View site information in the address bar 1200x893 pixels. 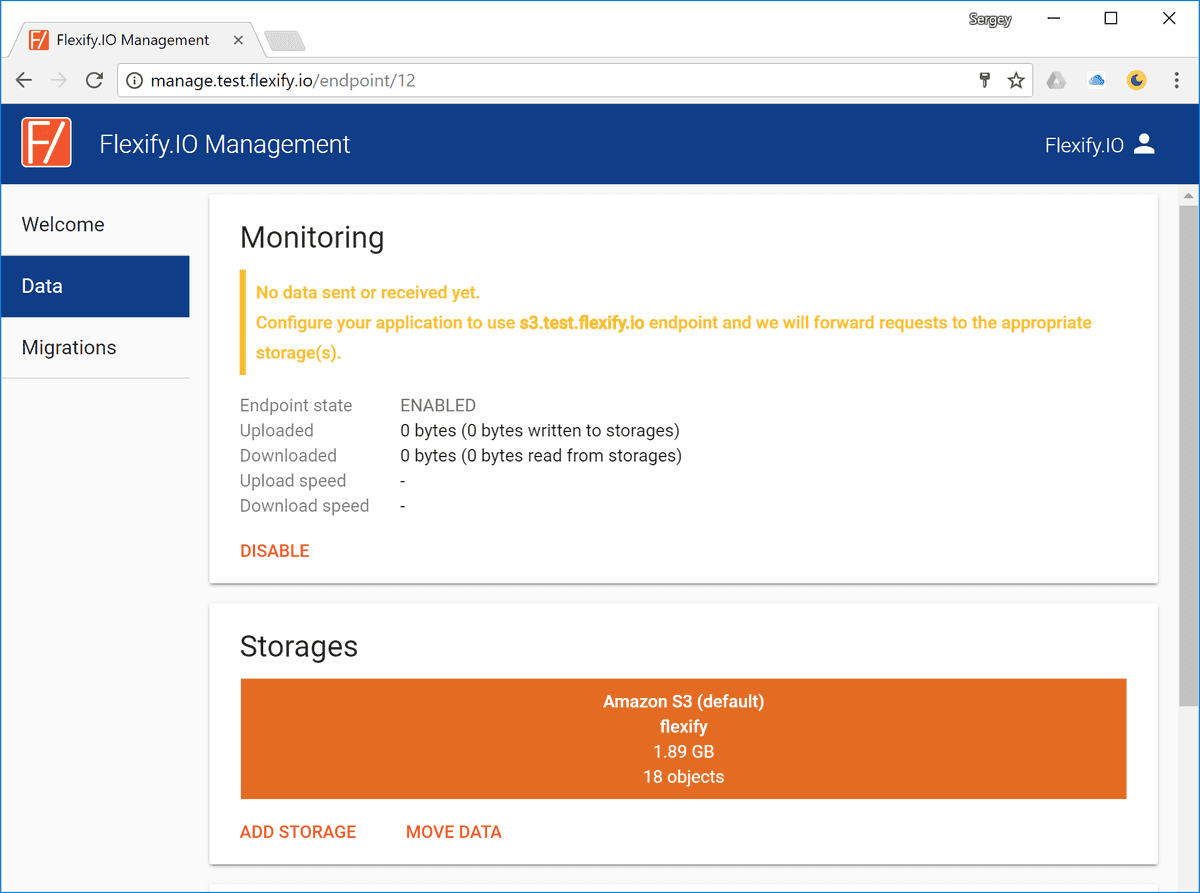(134, 81)
